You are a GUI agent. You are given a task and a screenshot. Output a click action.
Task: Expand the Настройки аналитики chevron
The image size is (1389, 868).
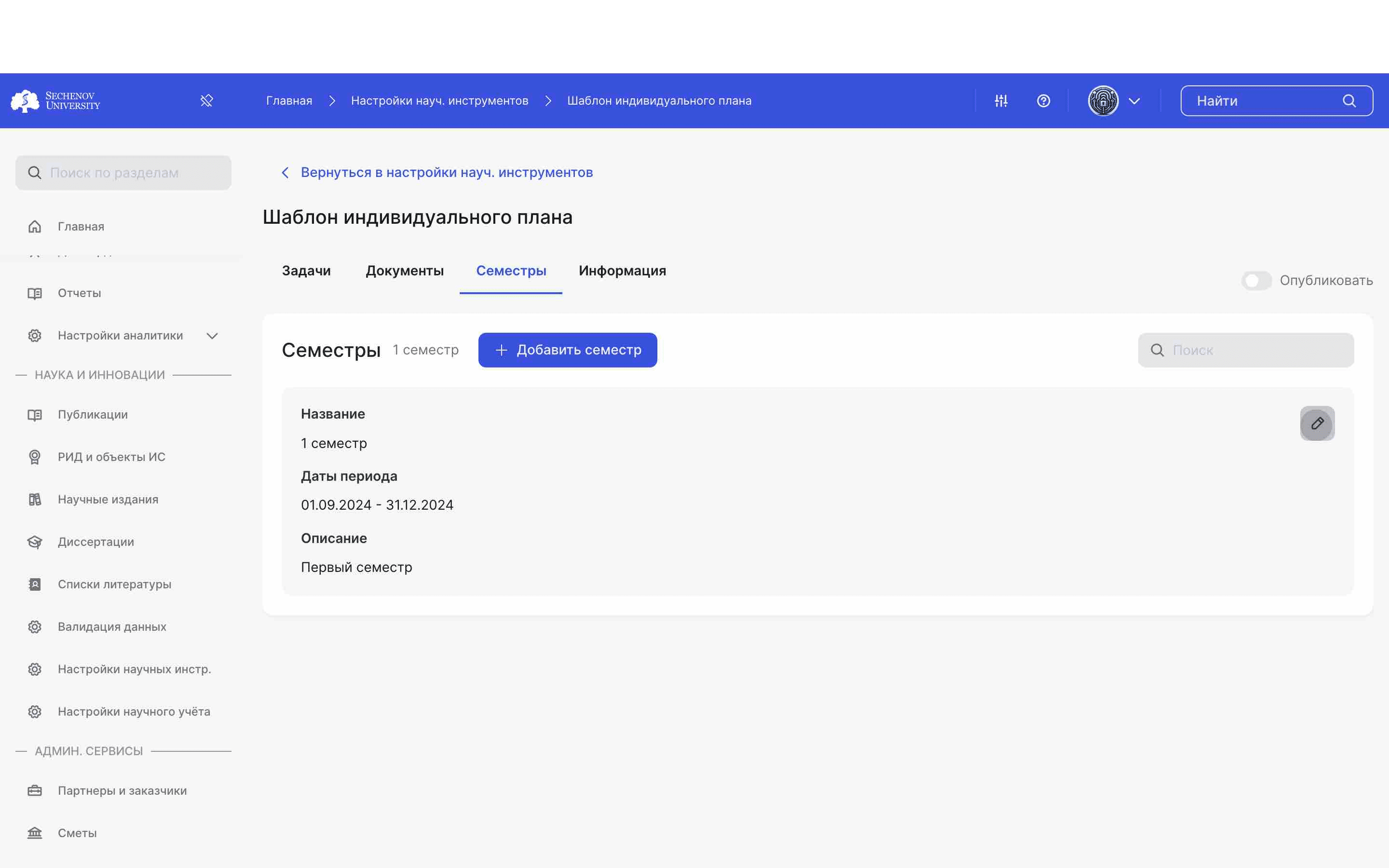pyautogui.click(x=212, y=336)
